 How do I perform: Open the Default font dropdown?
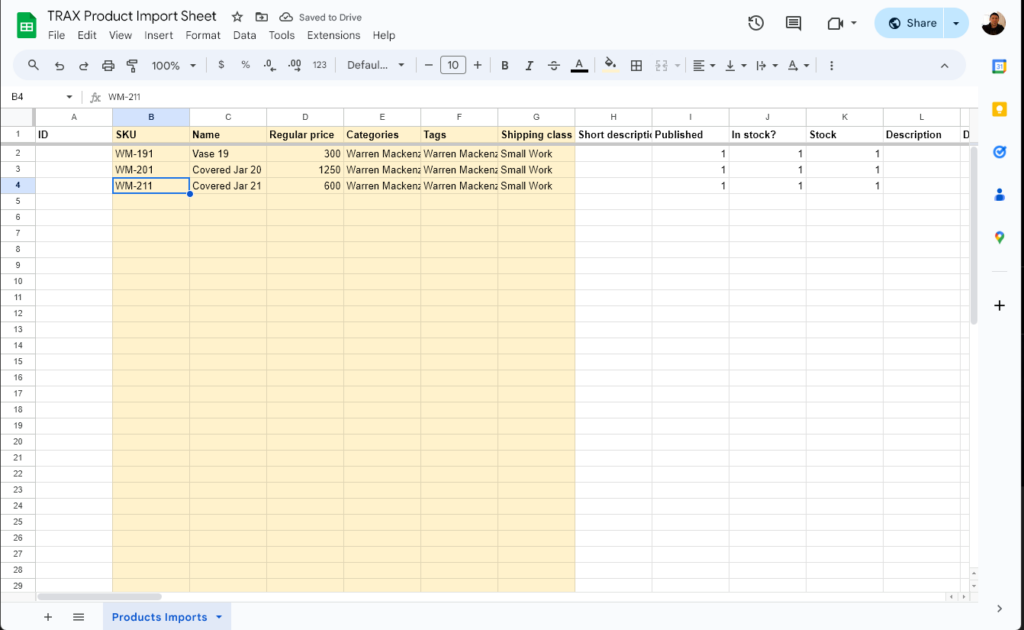376,65
